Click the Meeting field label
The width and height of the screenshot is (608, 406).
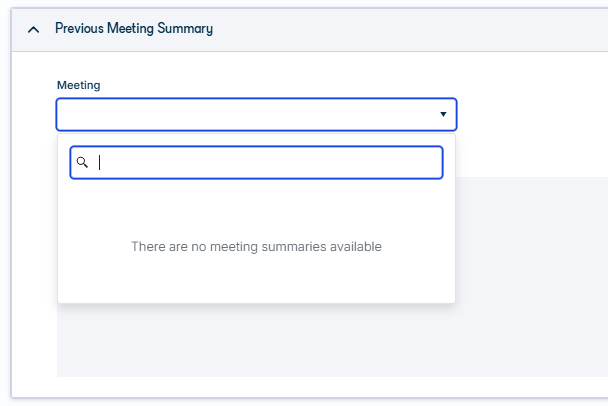point(79,85)
